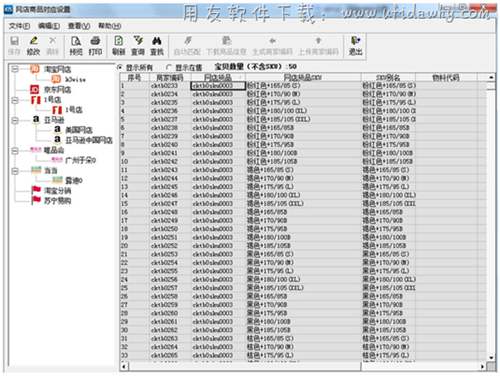The height and width of the screenshot is (378, 500).
Task: Open the 文件(F) menu
Action: tap(19, 26)
